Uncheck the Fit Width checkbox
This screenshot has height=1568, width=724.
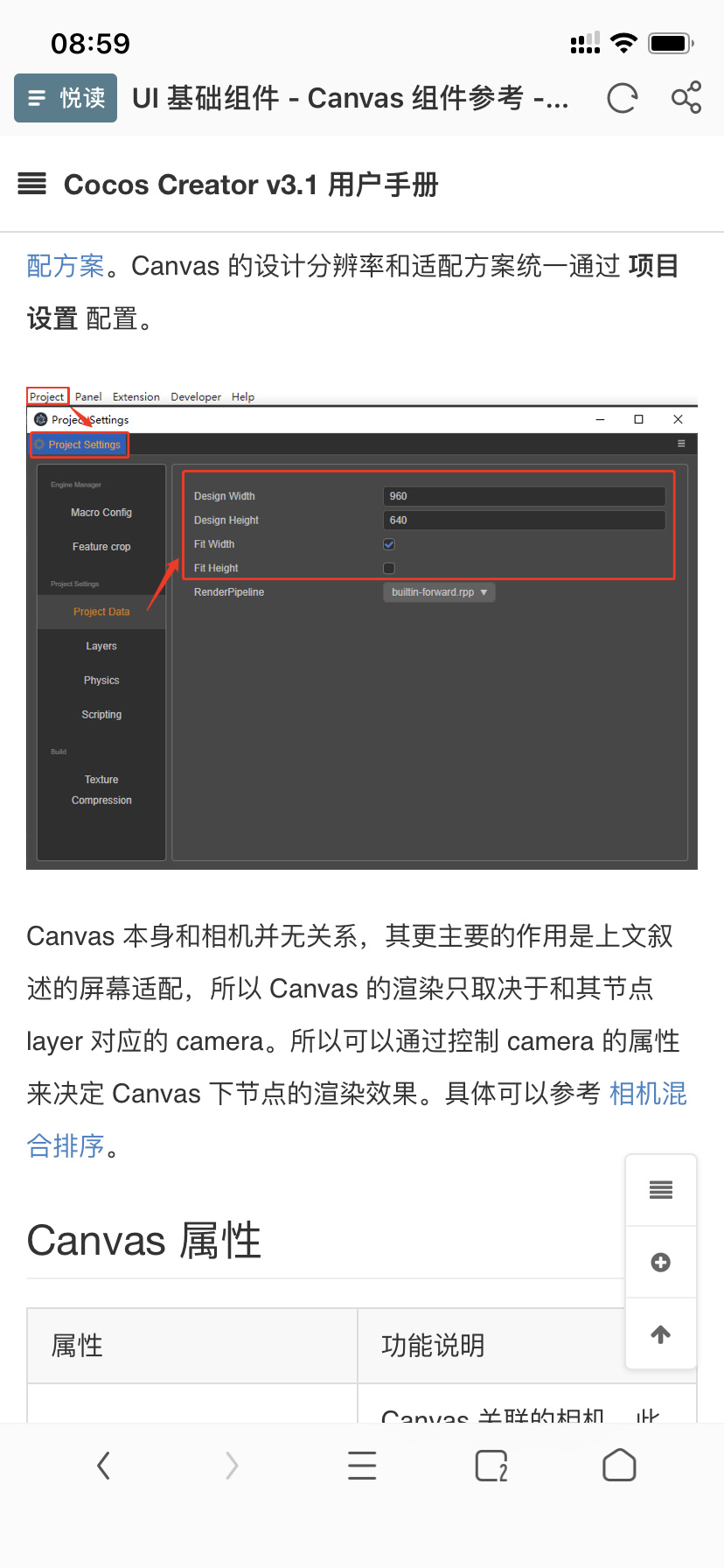coord(389,544)
